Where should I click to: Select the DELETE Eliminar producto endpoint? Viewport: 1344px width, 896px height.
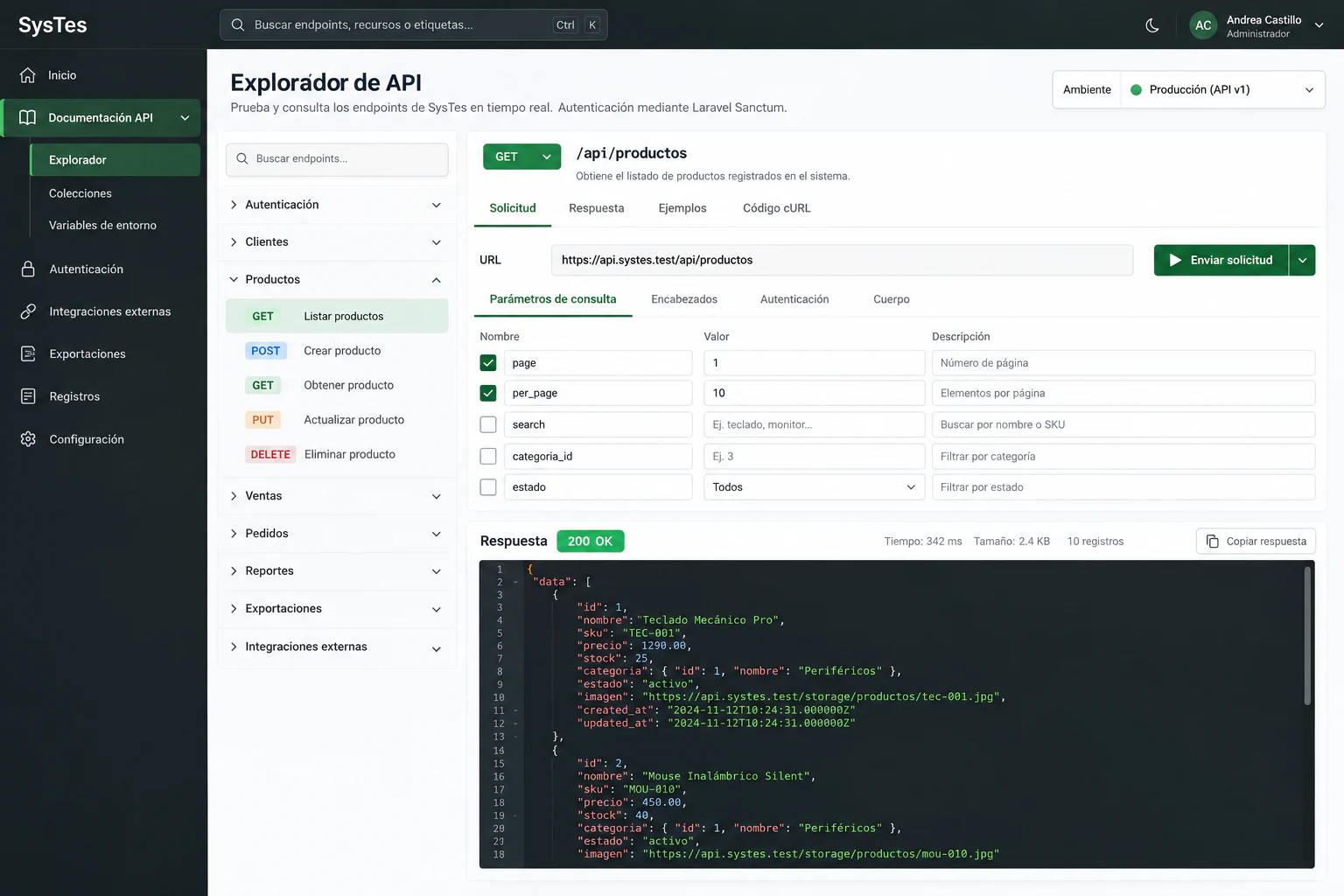337,454
